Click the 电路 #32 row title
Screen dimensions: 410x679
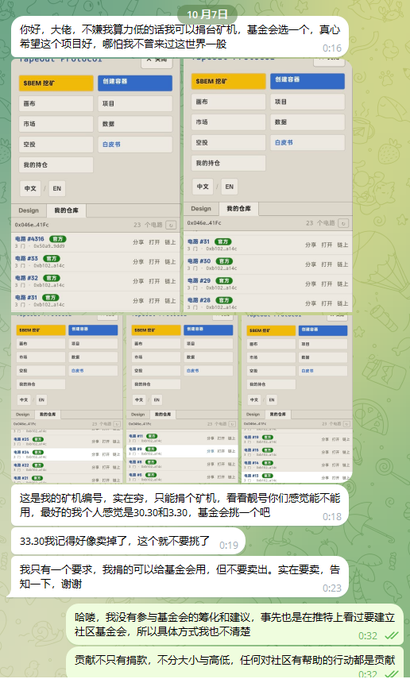pos(26,278)
